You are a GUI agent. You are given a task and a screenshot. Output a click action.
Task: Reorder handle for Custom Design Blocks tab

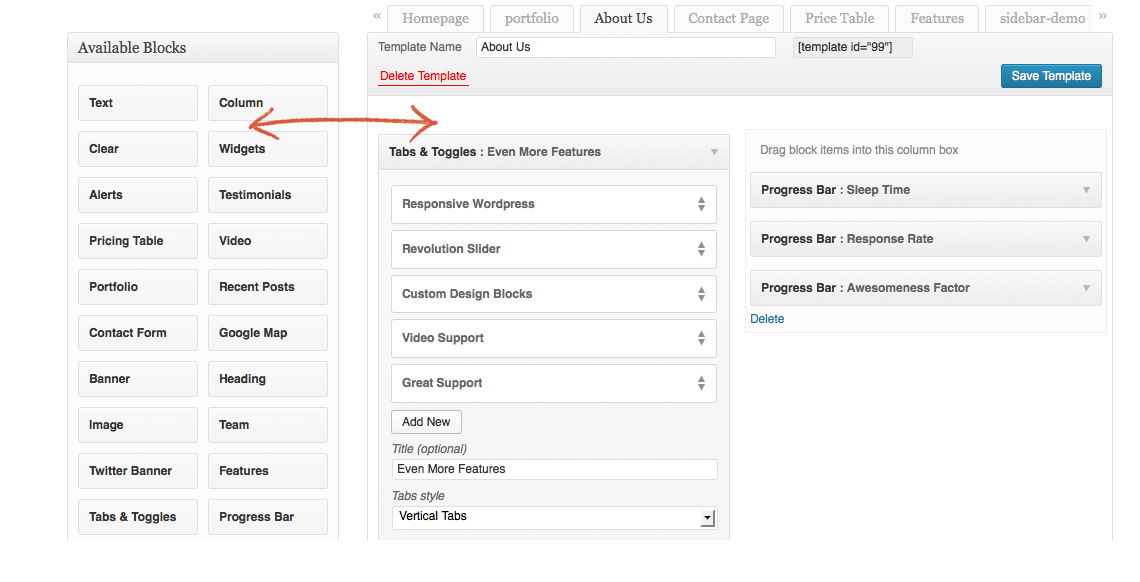click(x=701, y=294)
